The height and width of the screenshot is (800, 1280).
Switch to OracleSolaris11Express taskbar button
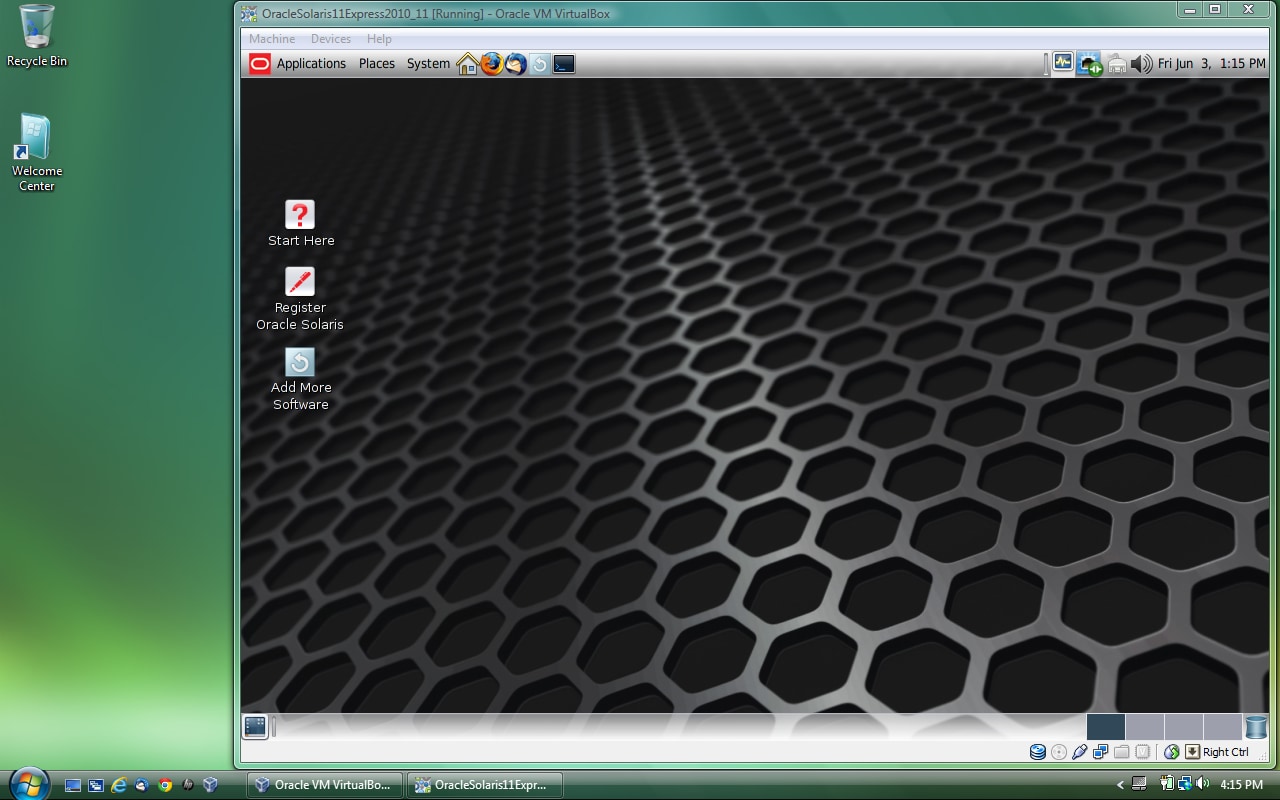click(485, 785)
